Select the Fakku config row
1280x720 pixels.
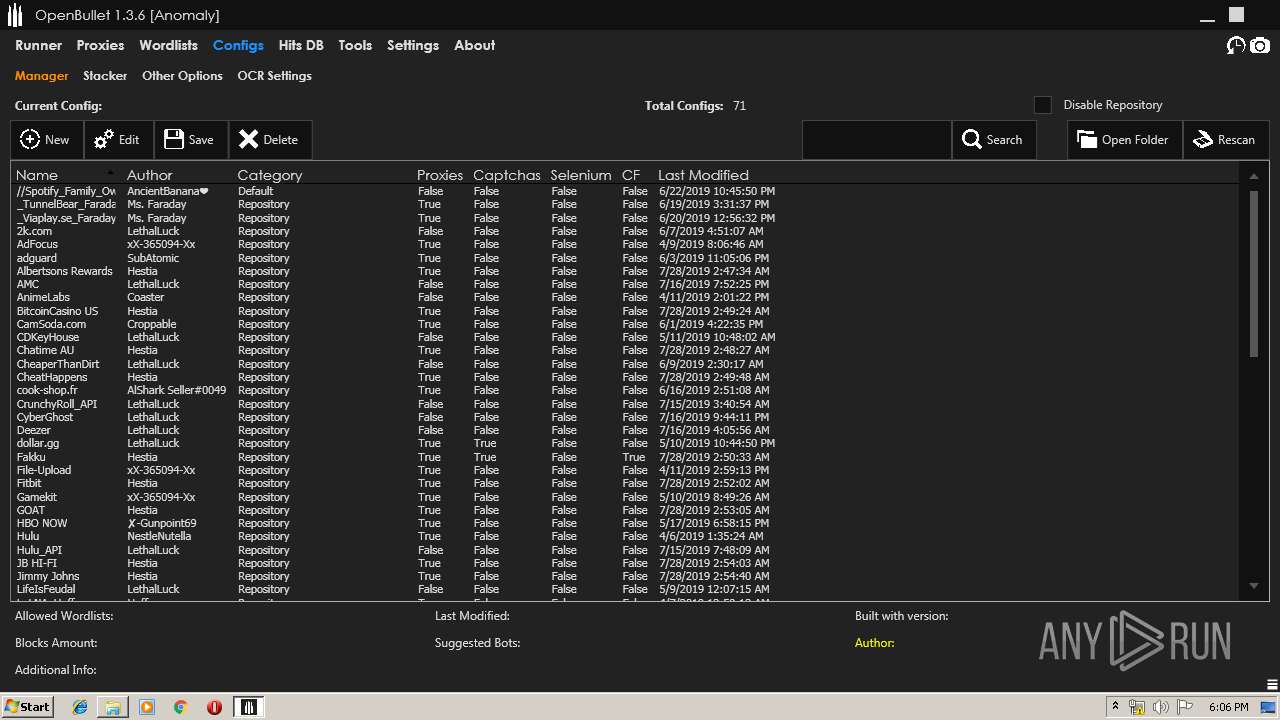[x=625, y=457]
